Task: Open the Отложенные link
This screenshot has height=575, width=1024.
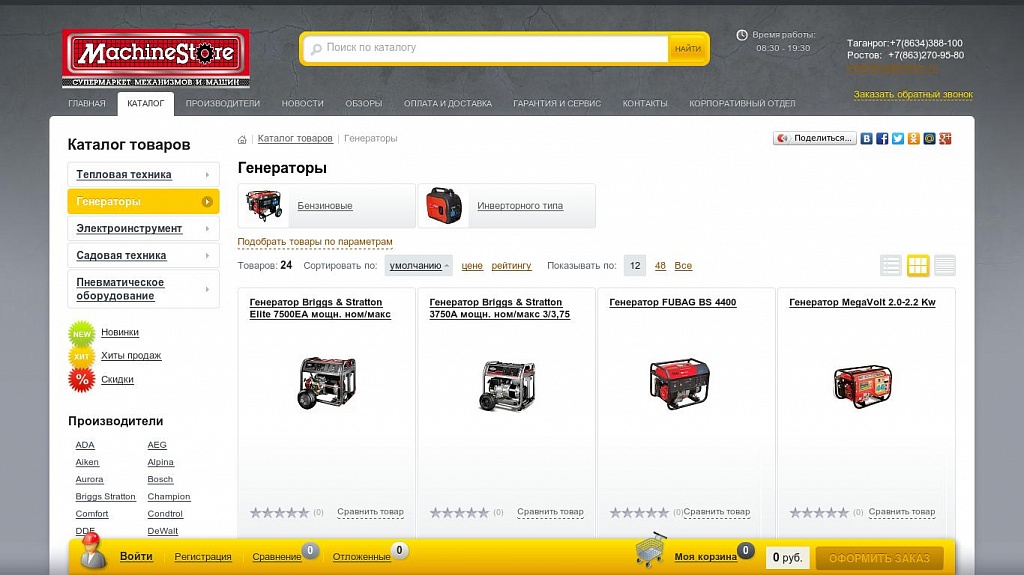Action: click(x=361, y=557)
